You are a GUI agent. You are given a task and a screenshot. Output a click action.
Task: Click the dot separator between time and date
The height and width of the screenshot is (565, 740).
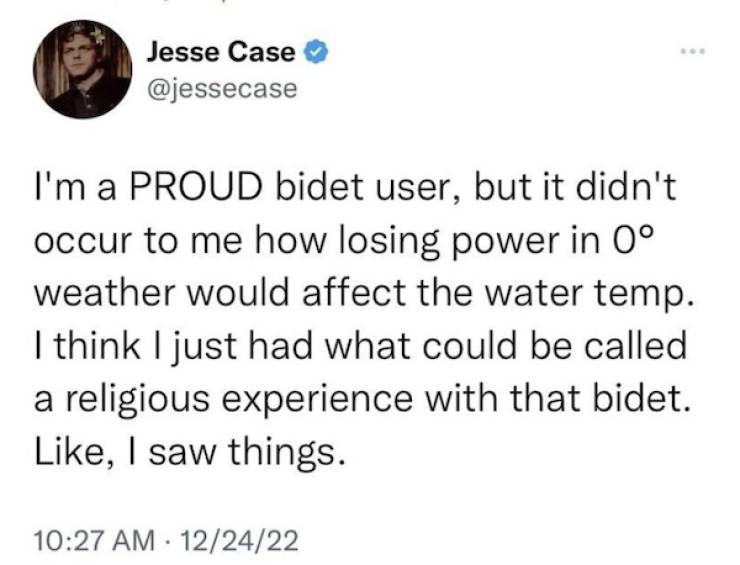tap(165, 542)
